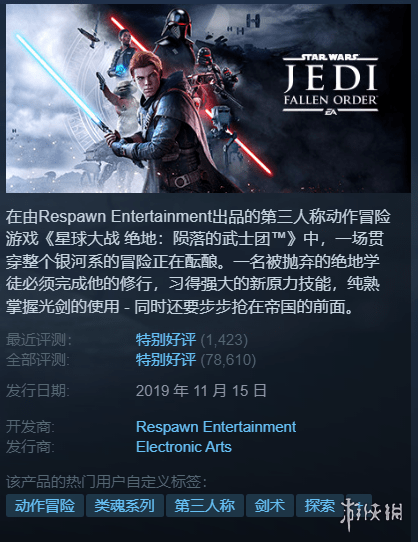Open all reviews 特别好评 summary
The width and height of the screenshot is (418, 542).
[x=166, y=360]
